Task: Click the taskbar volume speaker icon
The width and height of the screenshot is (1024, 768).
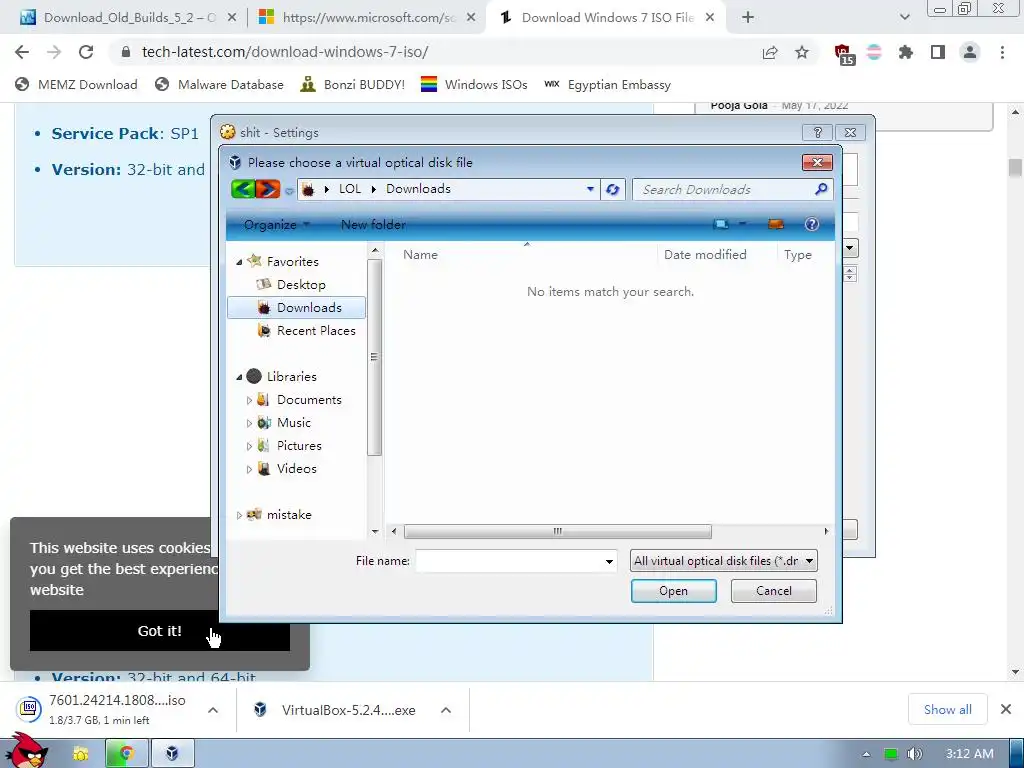Action: (x=914, y=754)
